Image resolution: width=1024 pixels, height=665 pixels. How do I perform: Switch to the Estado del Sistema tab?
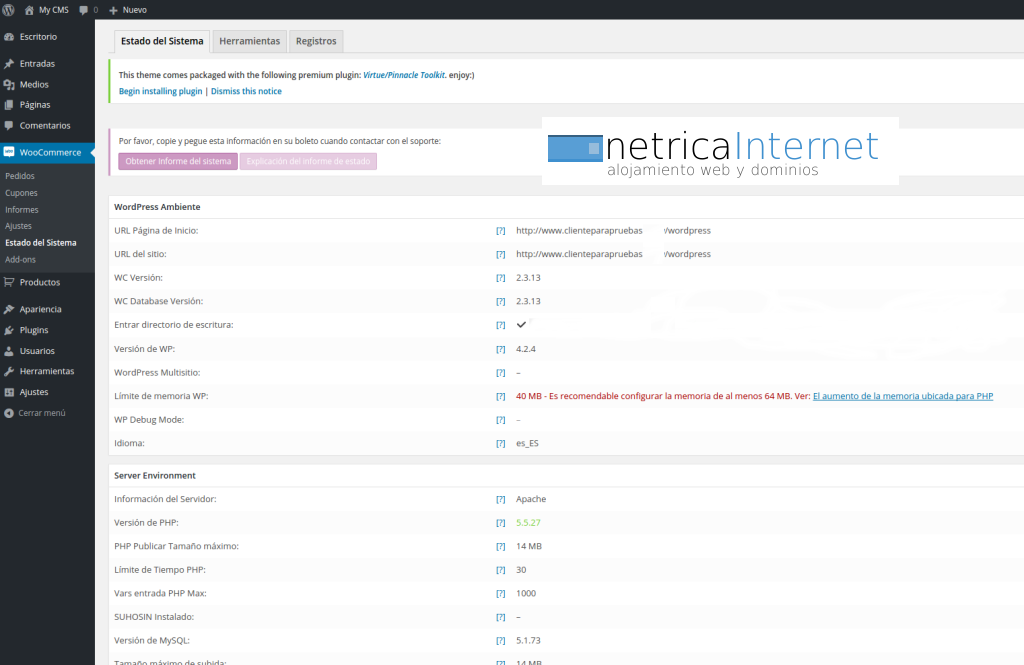pos(162,41)
